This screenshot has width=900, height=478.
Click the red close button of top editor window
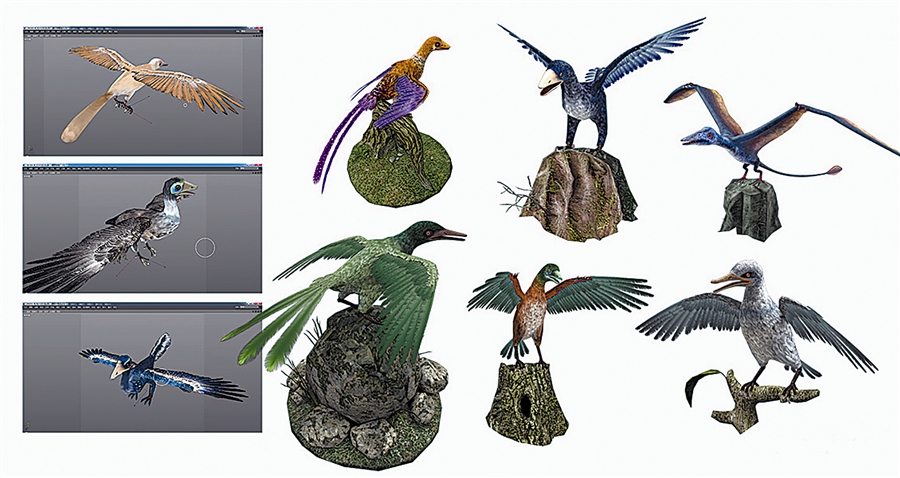point(258,28)
